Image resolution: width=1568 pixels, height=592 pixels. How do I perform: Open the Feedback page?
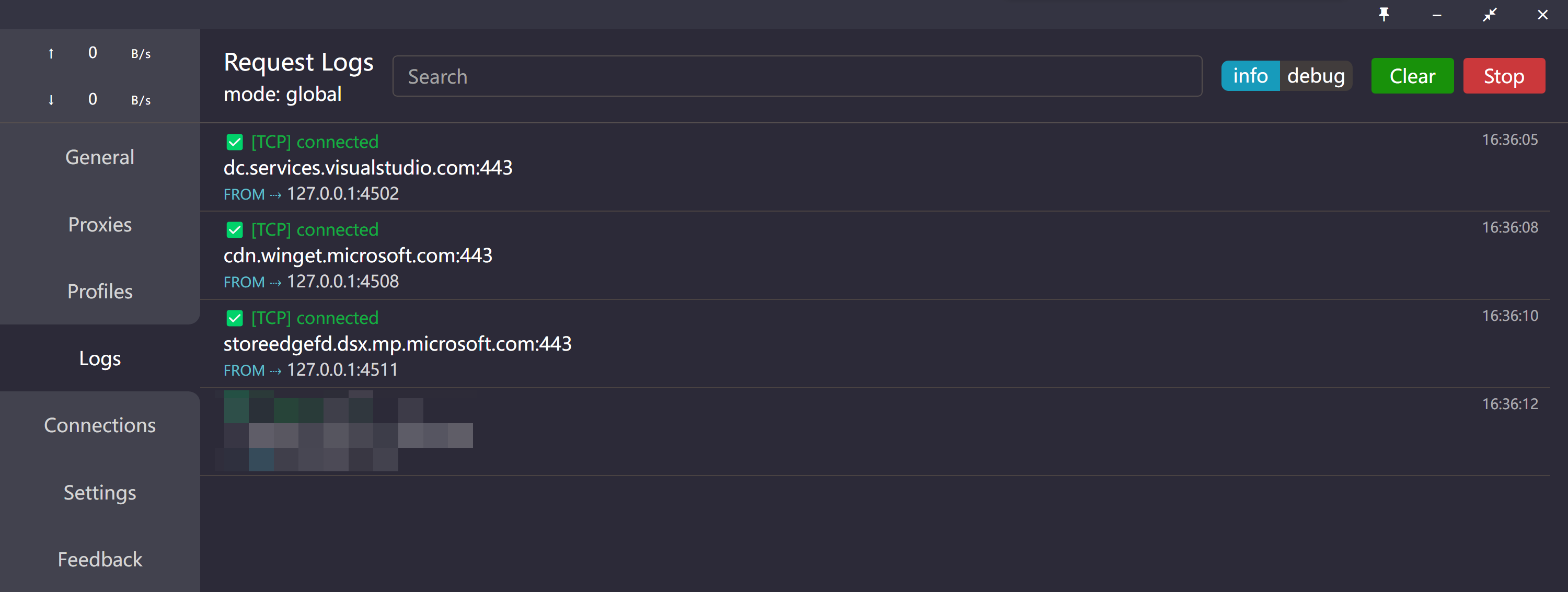click(x=100, y=559)
